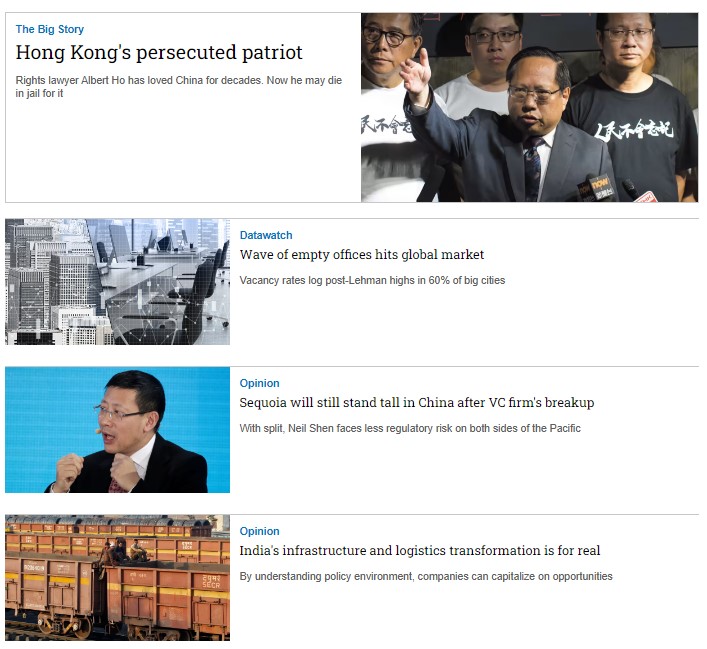Open the Albert Ho press photo
Screen dimensions: 707x649
coord(529,107)
